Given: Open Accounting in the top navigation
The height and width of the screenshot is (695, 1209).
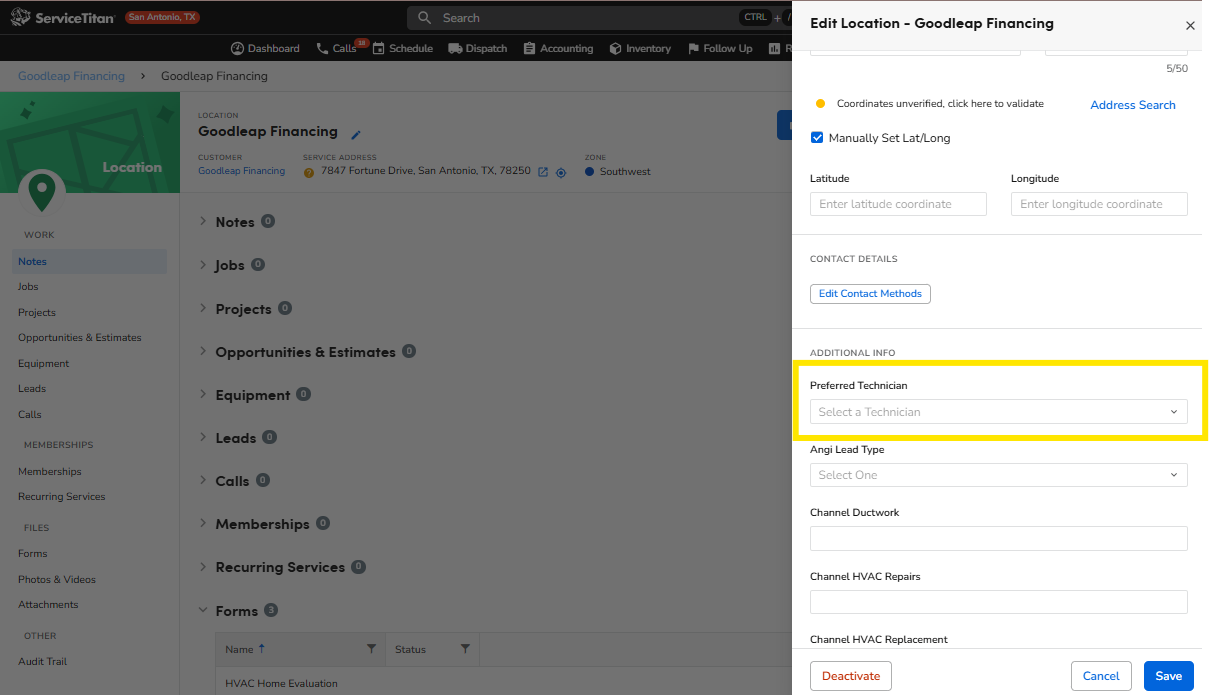Looking at the screenshot, I should [x=558, y=48].
